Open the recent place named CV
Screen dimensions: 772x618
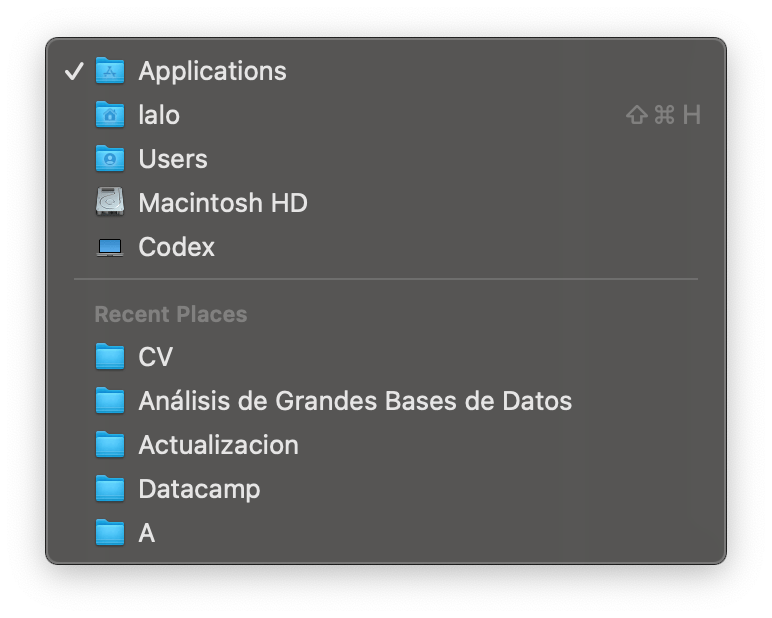[155, 357]
